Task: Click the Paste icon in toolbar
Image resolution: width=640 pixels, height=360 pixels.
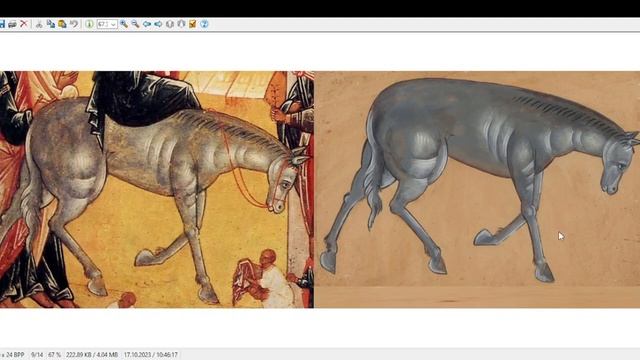Action: click(62, 24)
